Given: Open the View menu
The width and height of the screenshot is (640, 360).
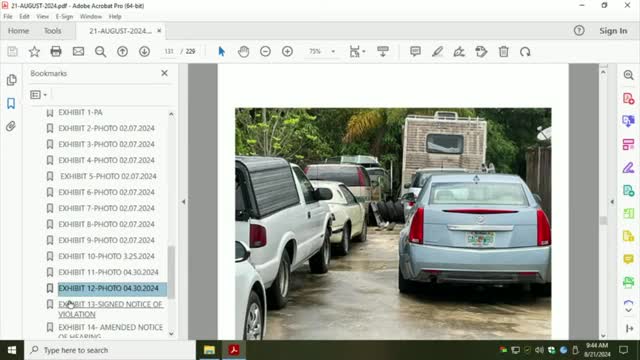Looking at the screenshot, I should pyautogui.click(x=42, y=16).
